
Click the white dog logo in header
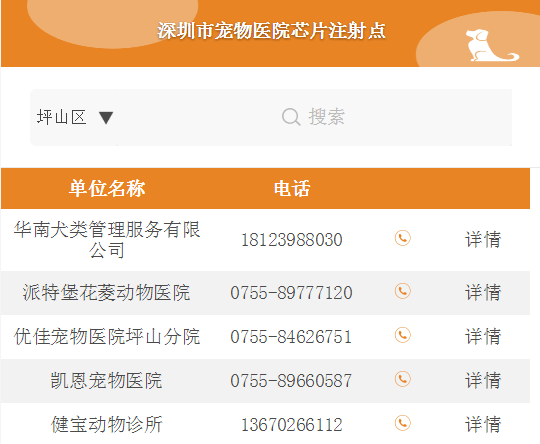492,45
